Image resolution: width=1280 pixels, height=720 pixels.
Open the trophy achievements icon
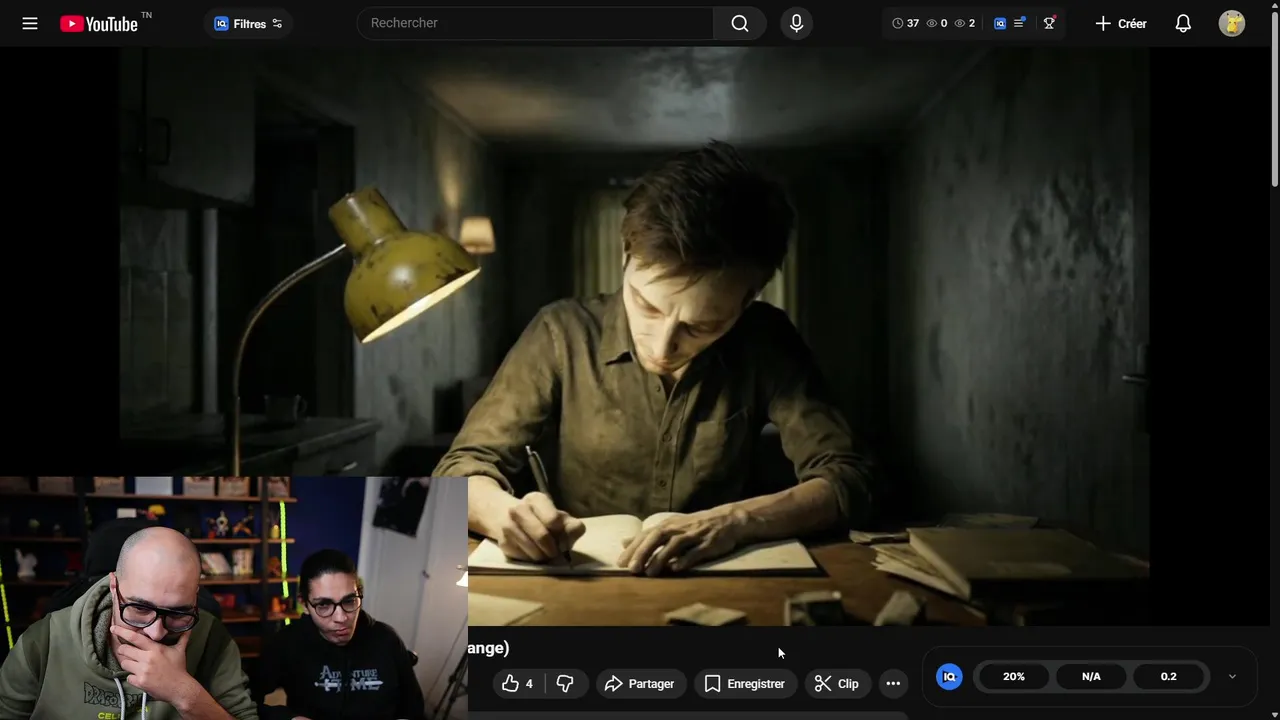click(x=1049, y=23)
